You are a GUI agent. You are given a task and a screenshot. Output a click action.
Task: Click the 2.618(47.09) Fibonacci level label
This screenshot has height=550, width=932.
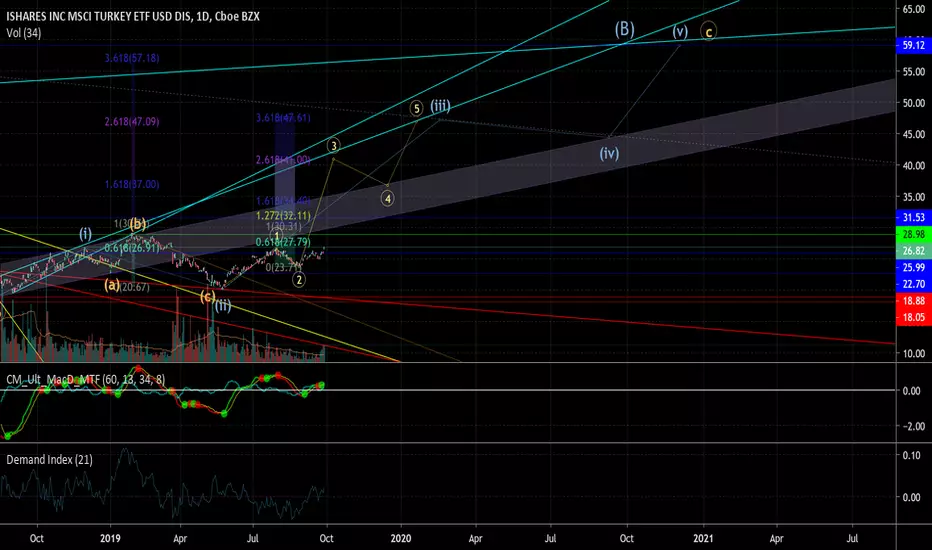(132, 122)
